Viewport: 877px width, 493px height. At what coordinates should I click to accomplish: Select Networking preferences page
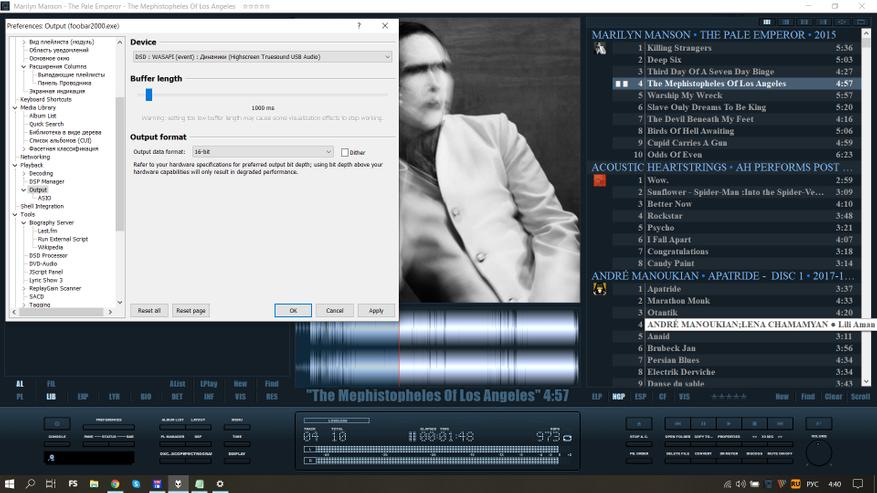click(x=35, y=157)
